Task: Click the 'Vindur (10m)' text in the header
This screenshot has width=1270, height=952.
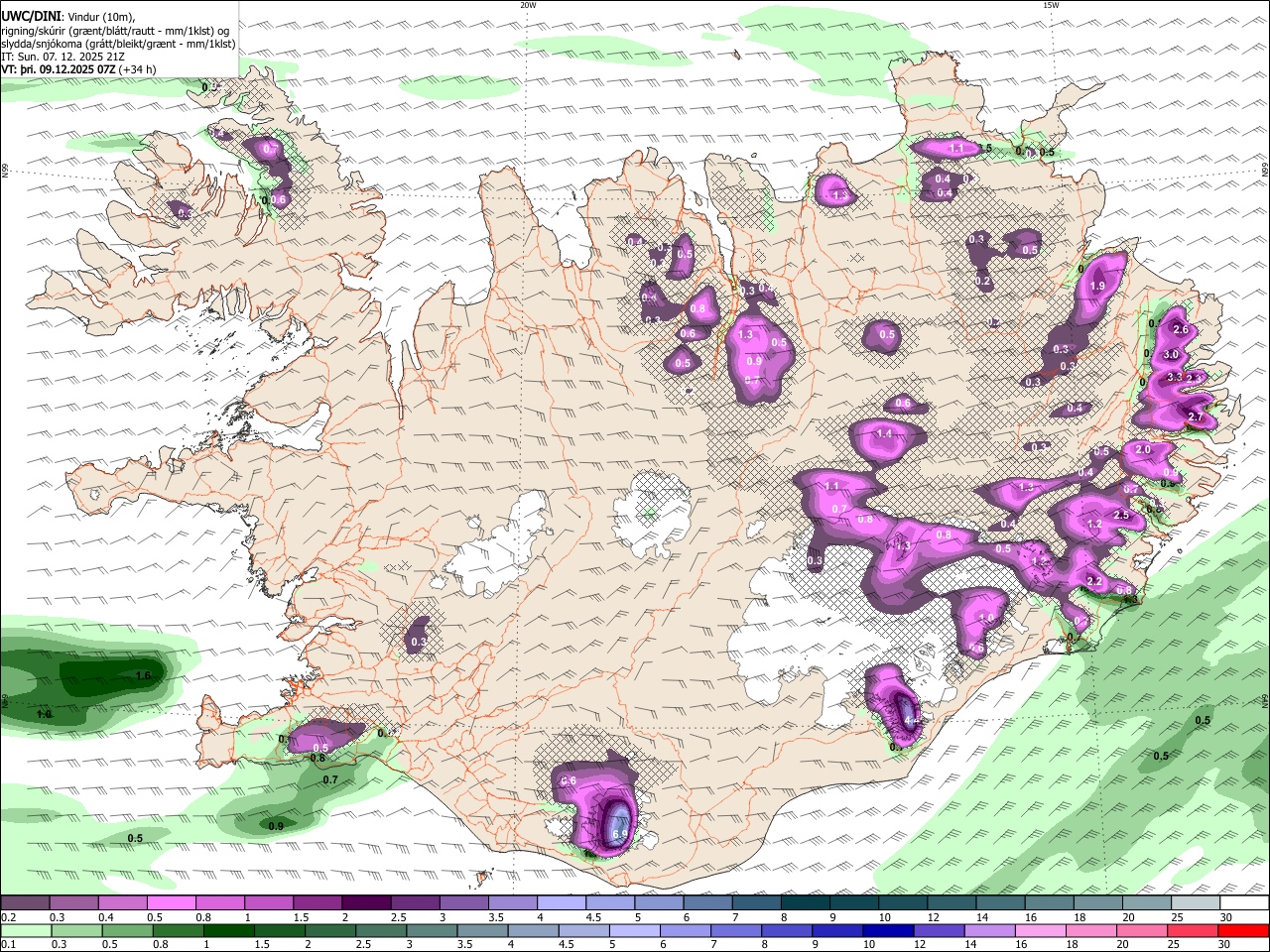Action: [103, 15]
